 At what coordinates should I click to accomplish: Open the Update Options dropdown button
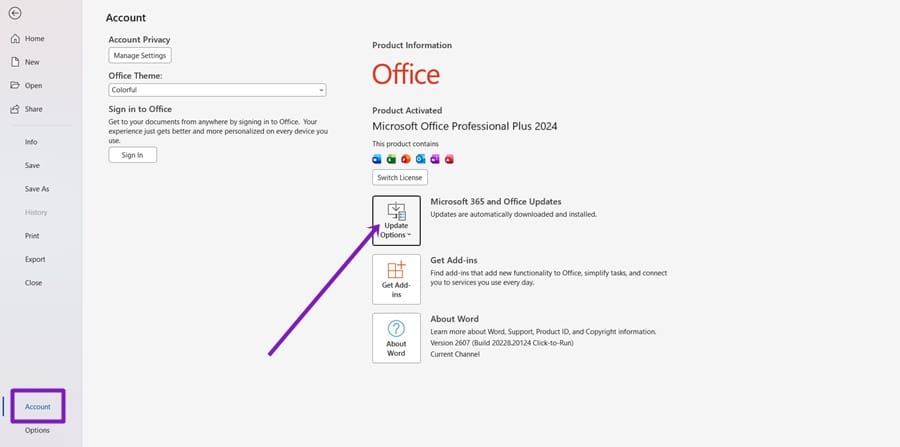[396, 221]
